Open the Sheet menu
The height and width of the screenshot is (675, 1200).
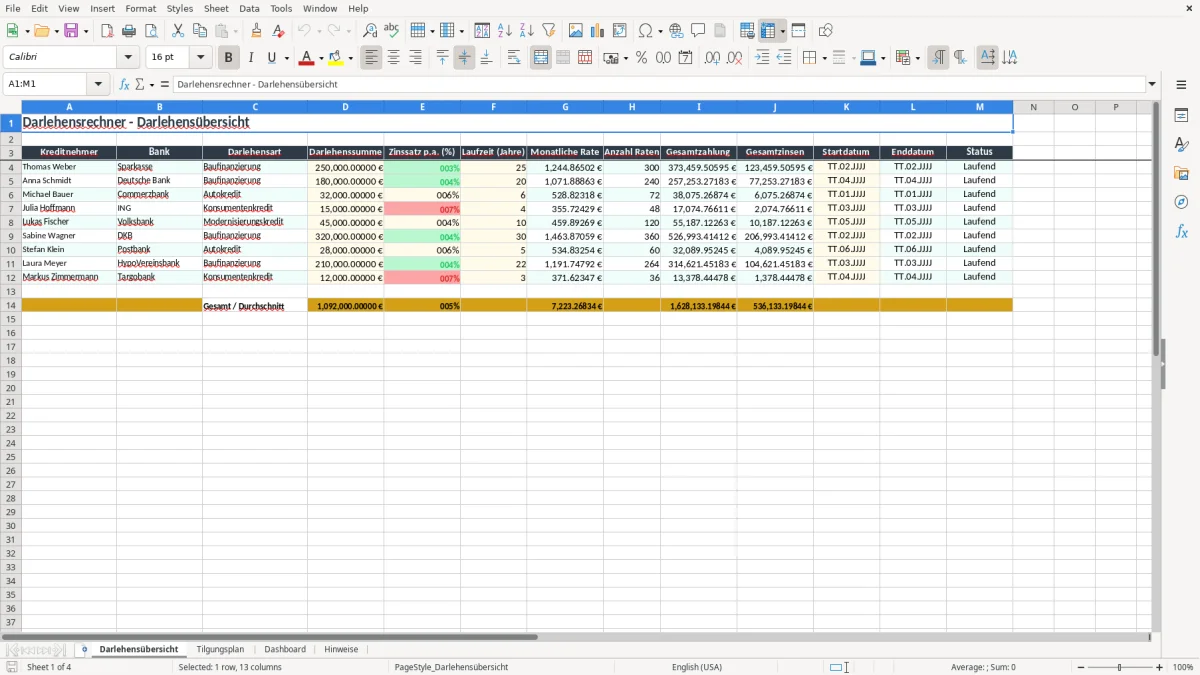click(216, 8)
